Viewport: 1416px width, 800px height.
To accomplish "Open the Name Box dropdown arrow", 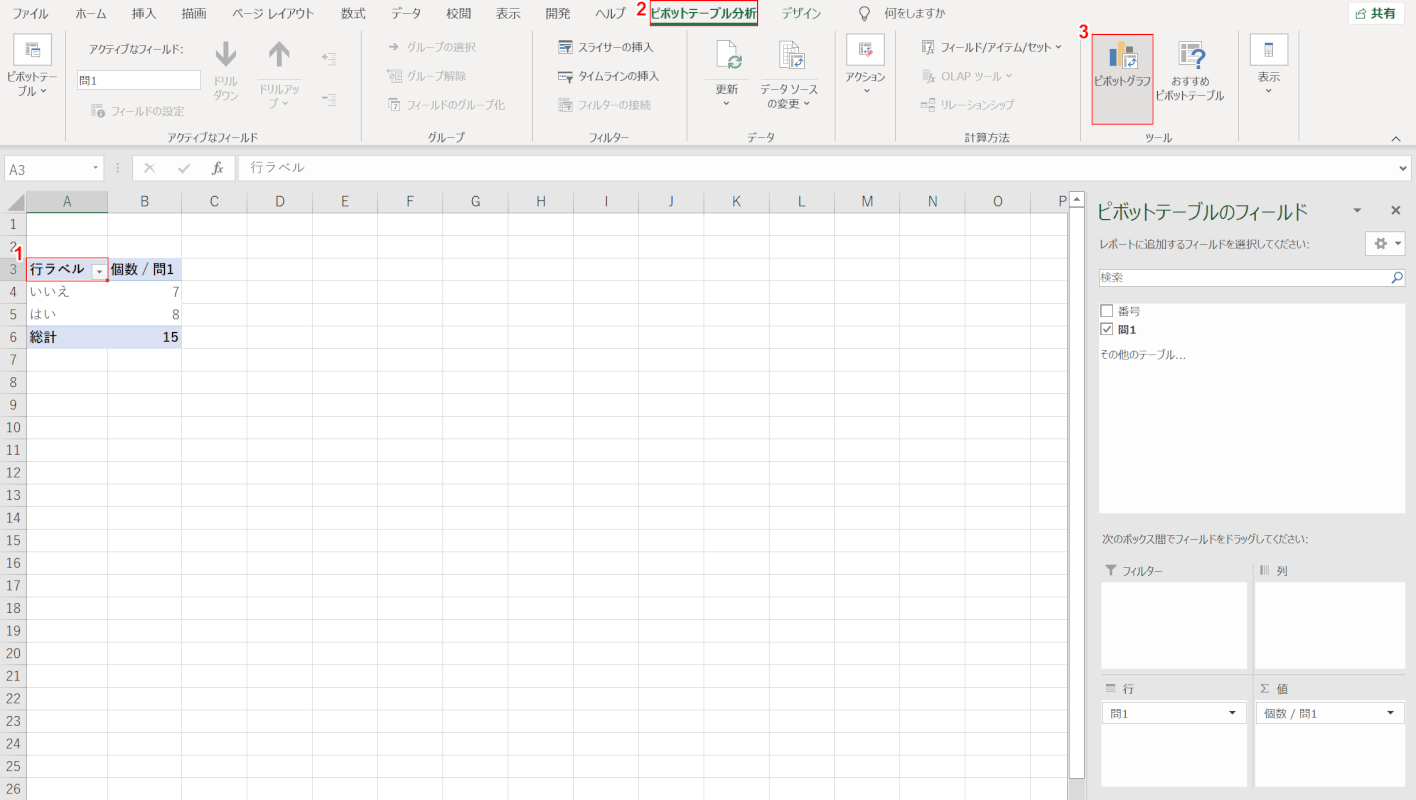I will tap(96, 169).
